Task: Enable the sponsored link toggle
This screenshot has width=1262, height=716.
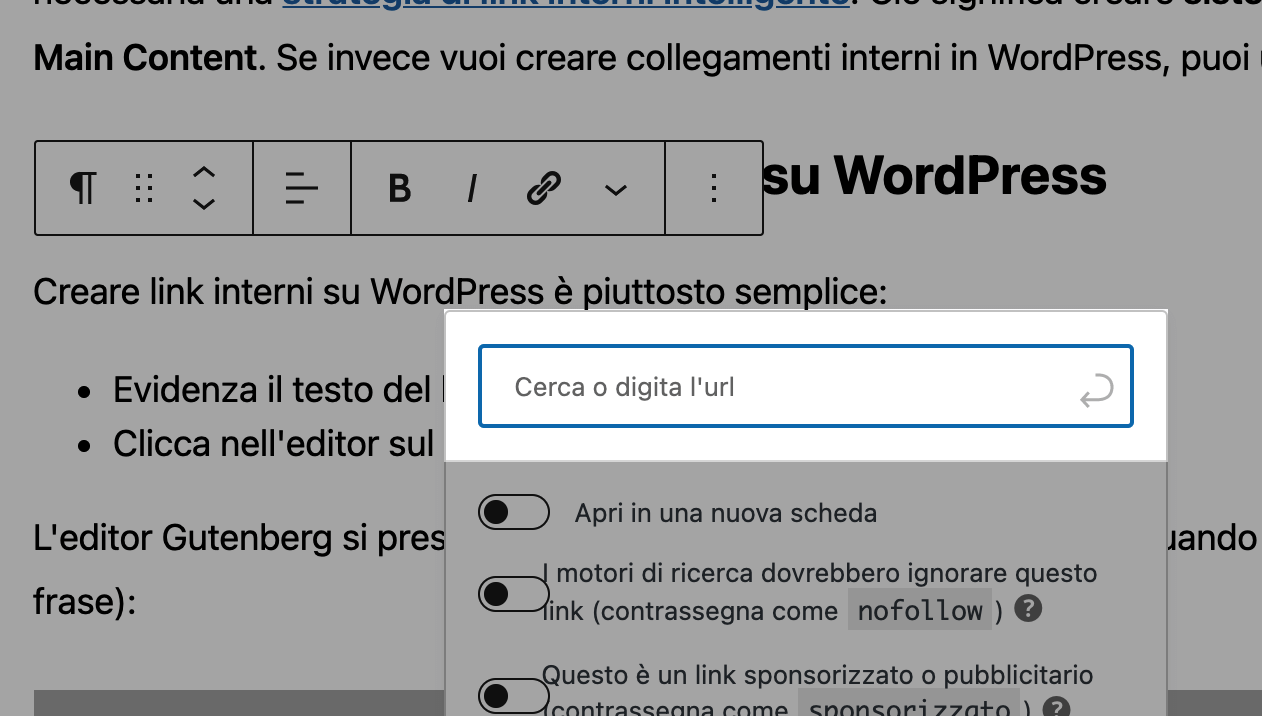Action: 514,696
